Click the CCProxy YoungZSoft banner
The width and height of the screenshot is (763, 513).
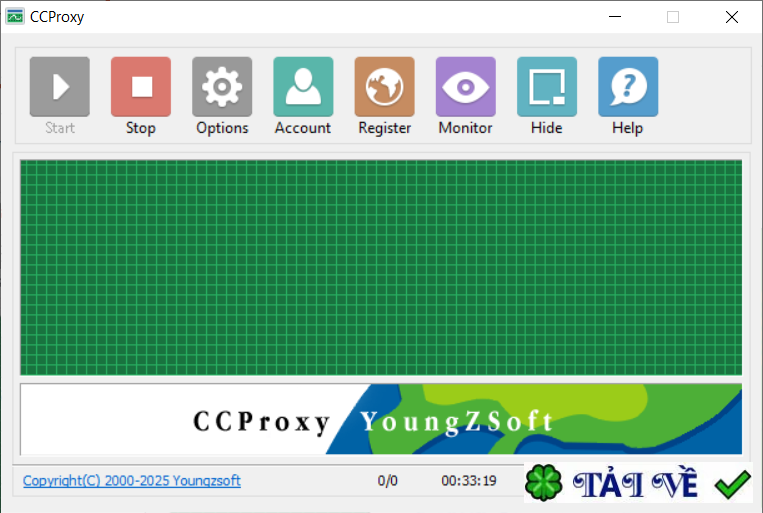pyautogui.click(x=381, y=419)
